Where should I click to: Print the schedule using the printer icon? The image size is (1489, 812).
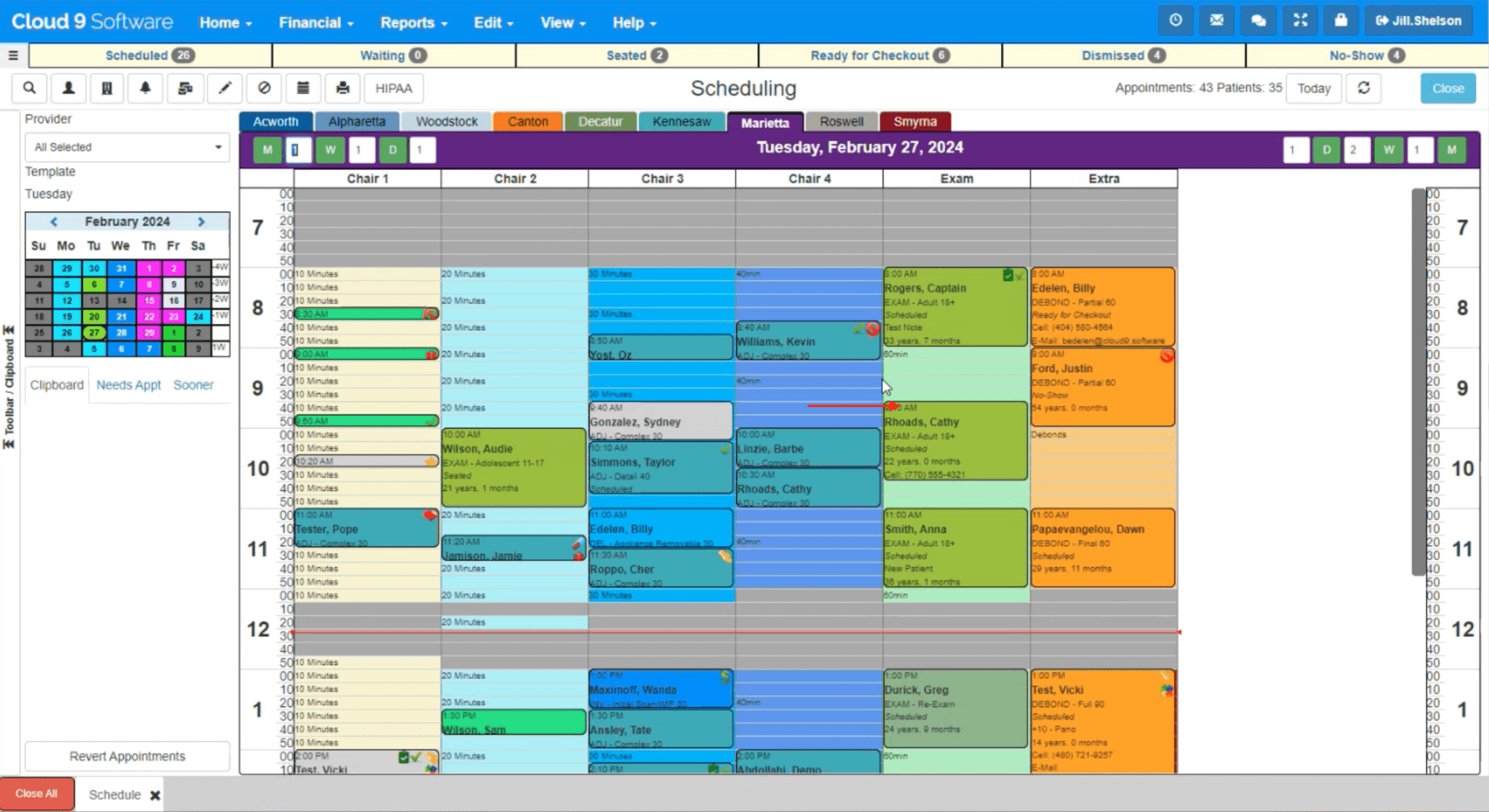[342, 88]
